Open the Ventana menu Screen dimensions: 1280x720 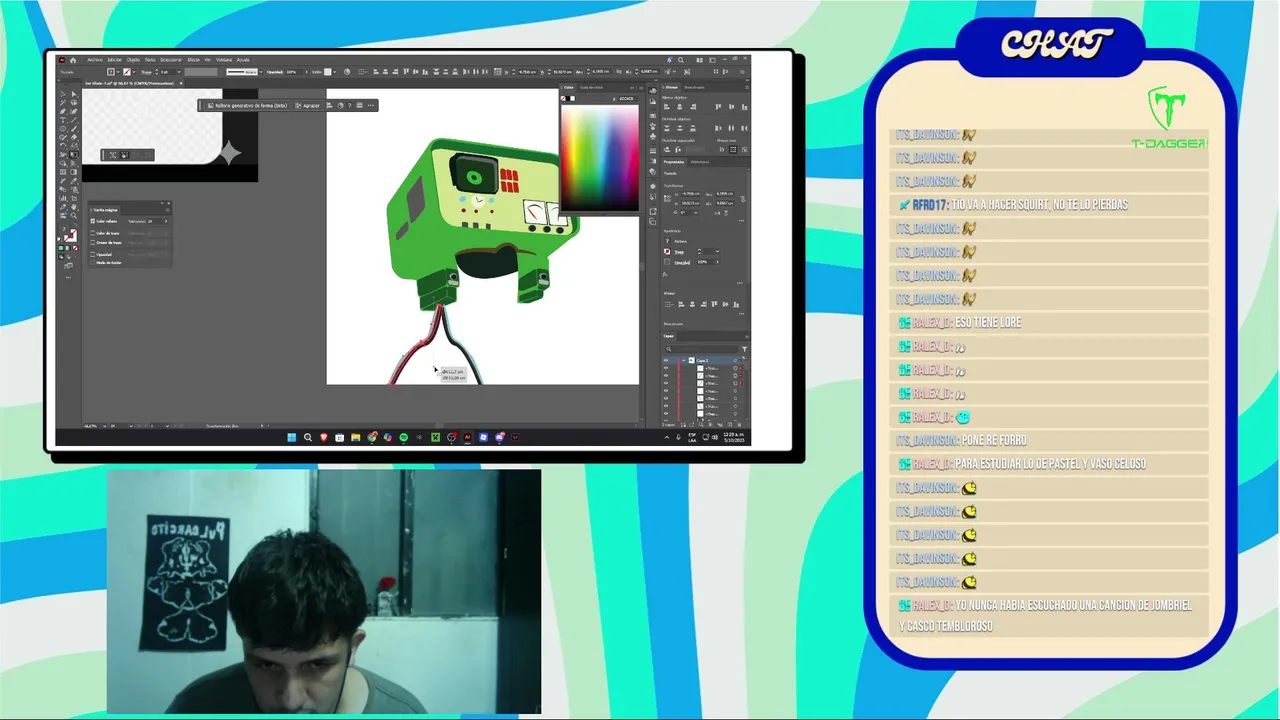224,60
